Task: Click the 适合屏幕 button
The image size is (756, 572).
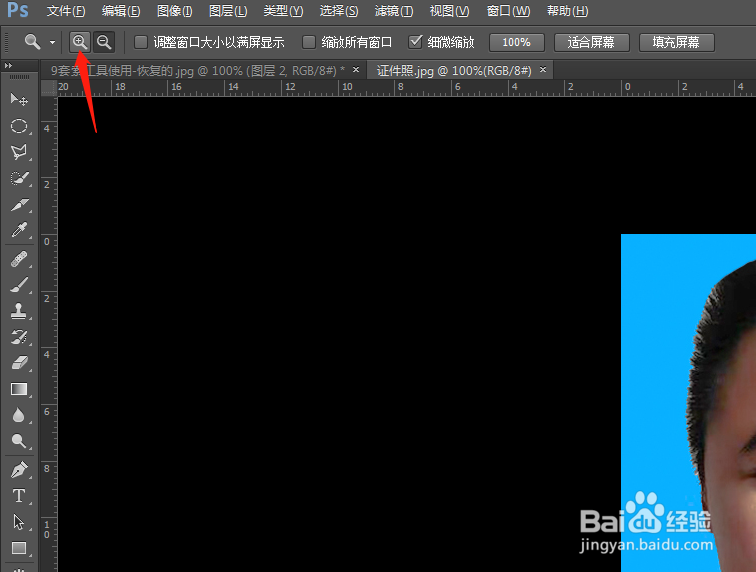Action: pos(592,42)
